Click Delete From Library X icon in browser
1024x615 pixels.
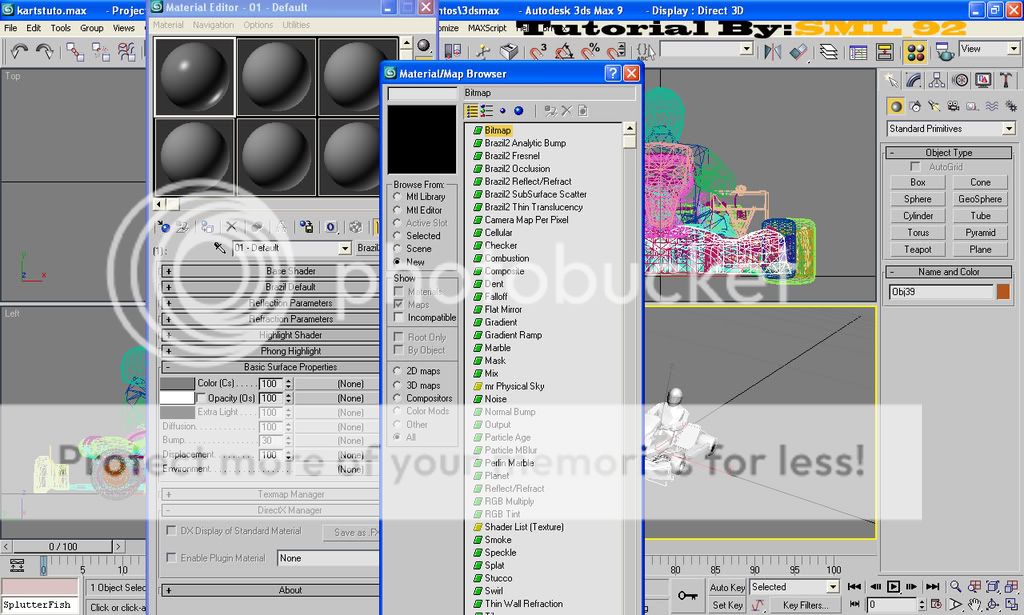point(566,111)
